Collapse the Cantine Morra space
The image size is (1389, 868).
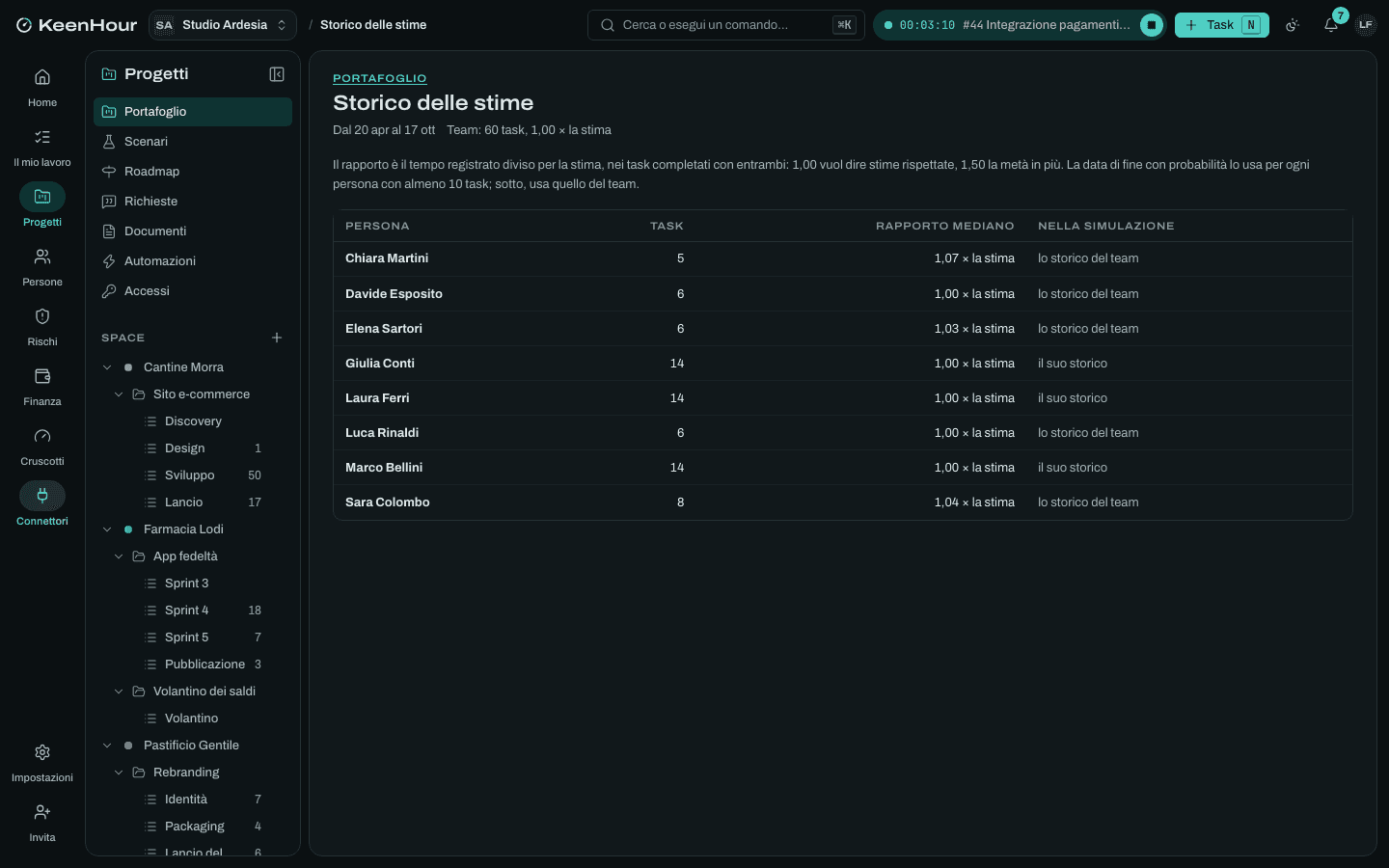107,367
